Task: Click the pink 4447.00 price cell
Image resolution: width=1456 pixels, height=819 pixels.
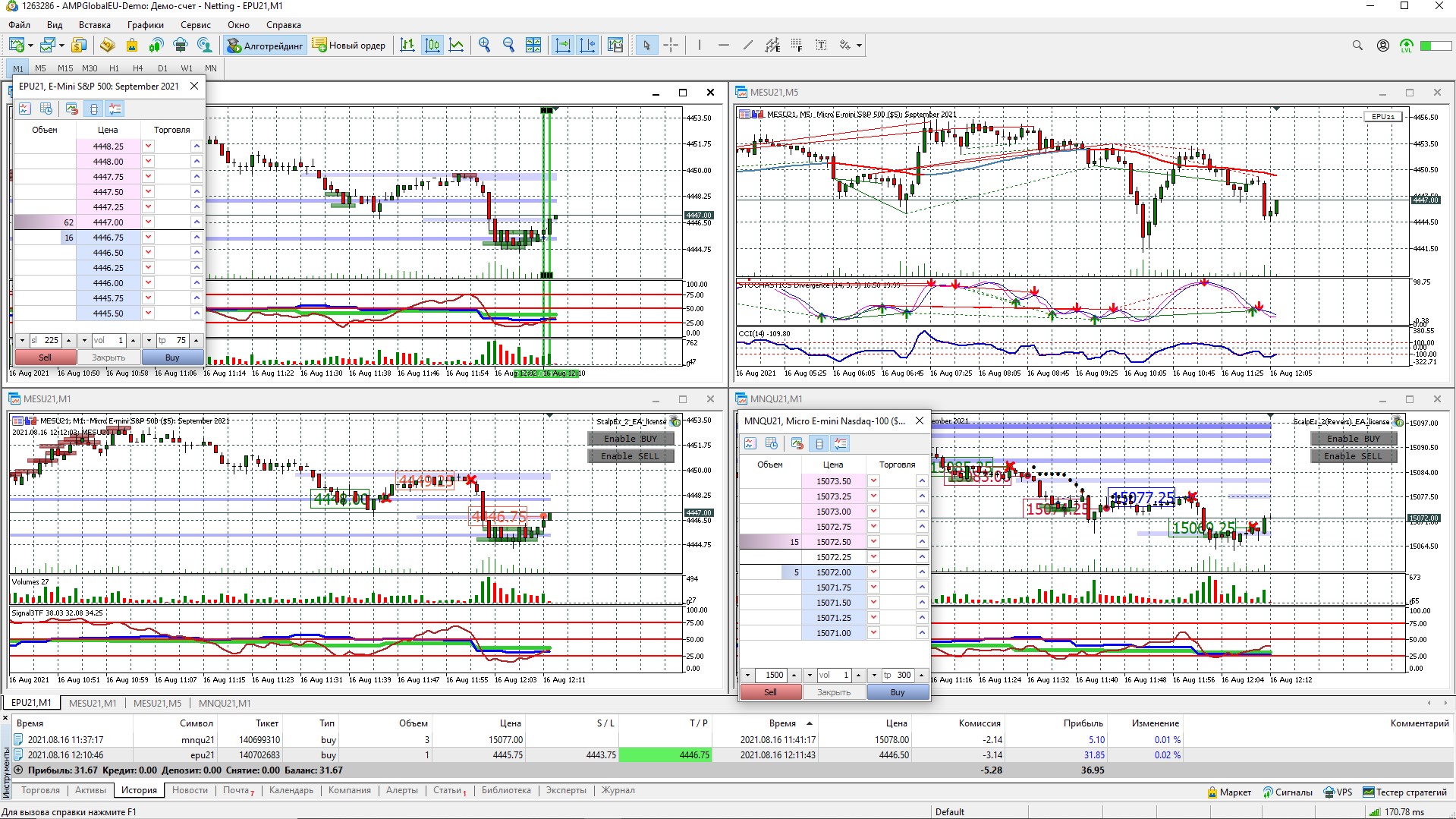Action: tap(108, 222)
